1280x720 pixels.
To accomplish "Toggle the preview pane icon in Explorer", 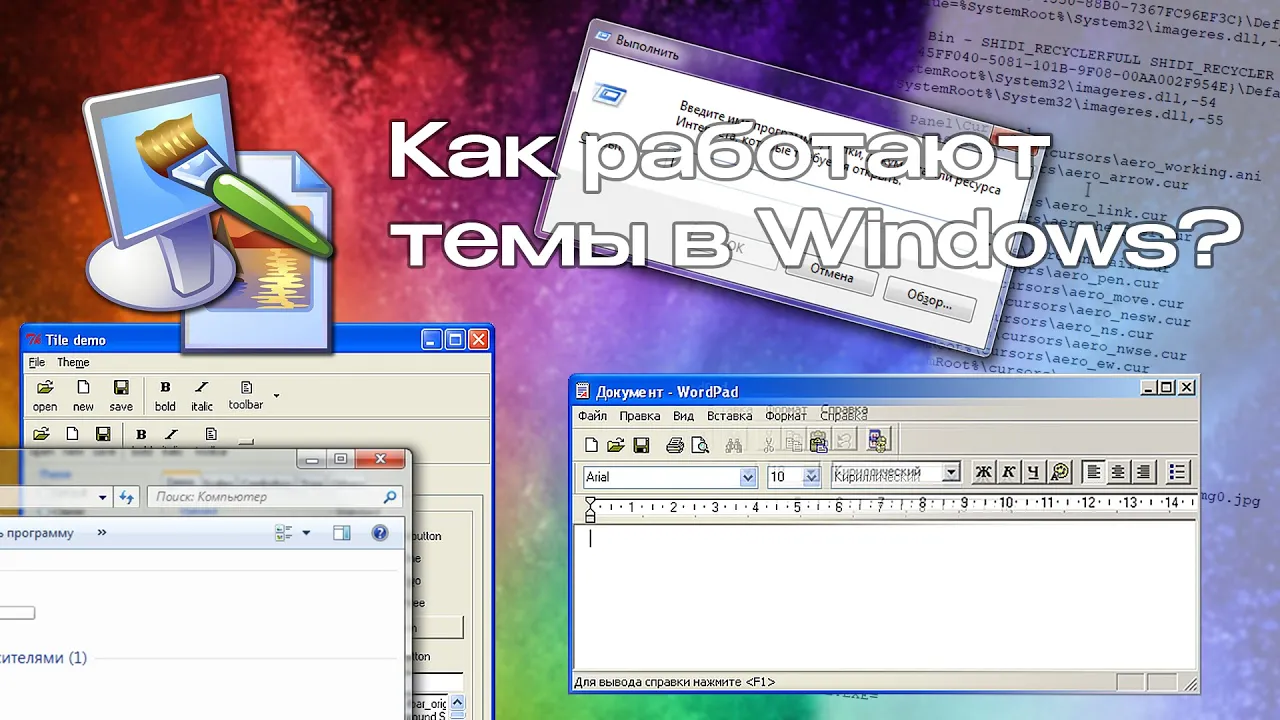I will [342, 533].
